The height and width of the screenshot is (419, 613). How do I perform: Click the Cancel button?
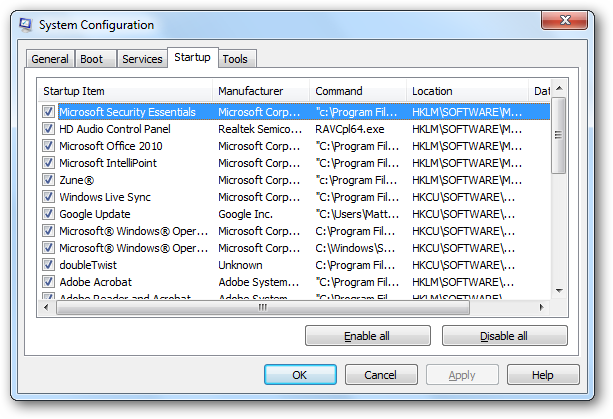(381, 375)
